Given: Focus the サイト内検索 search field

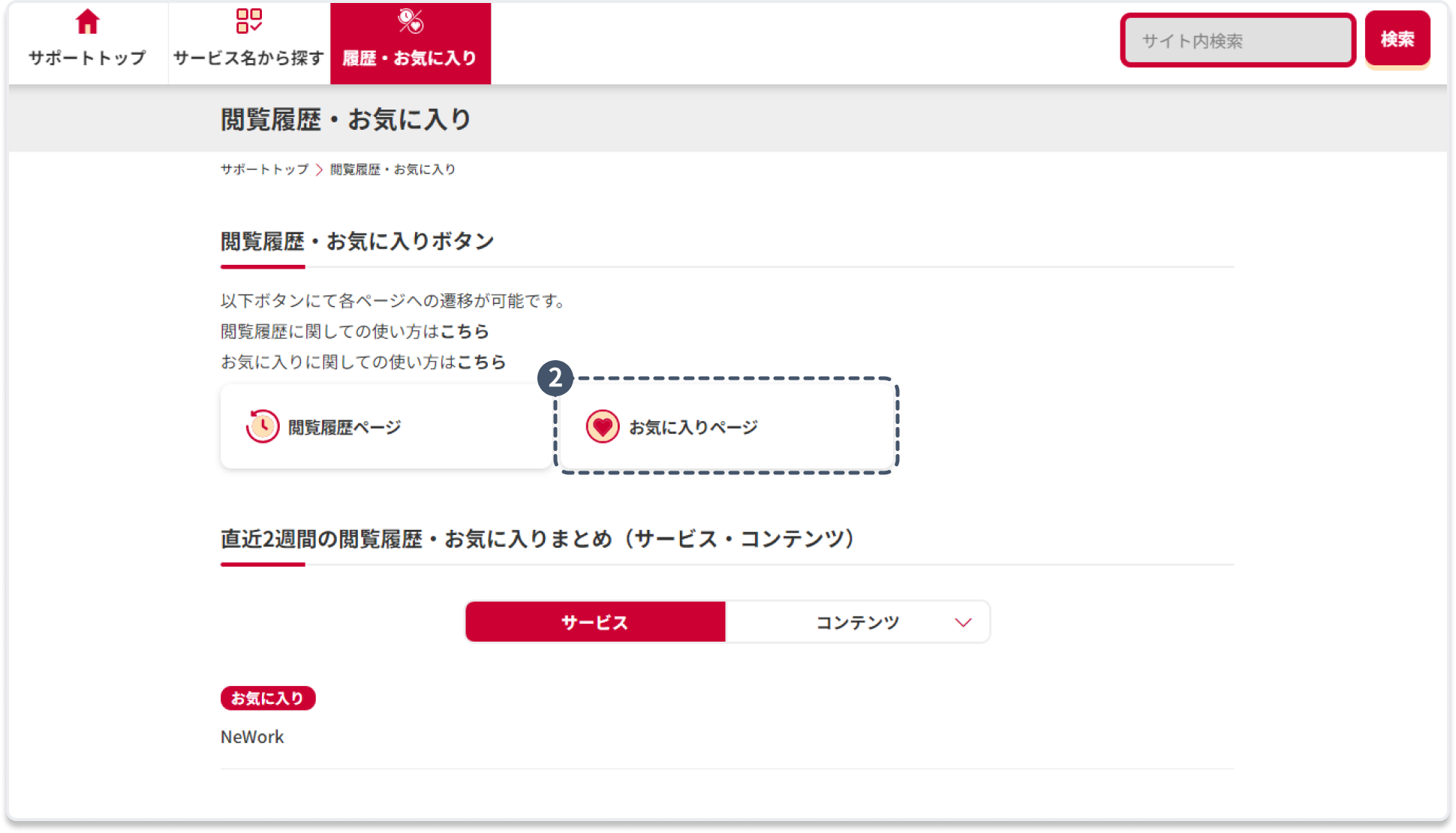Looking at the screenshot, I should (x=1237, y=41).
